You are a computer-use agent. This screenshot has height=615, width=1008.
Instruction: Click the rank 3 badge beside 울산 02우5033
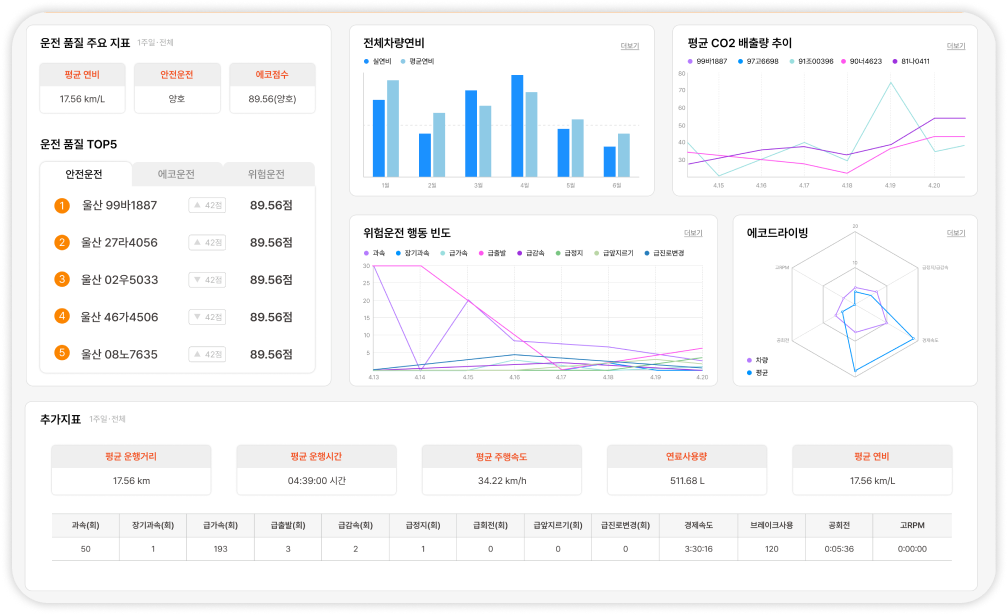tap(62, 280)
